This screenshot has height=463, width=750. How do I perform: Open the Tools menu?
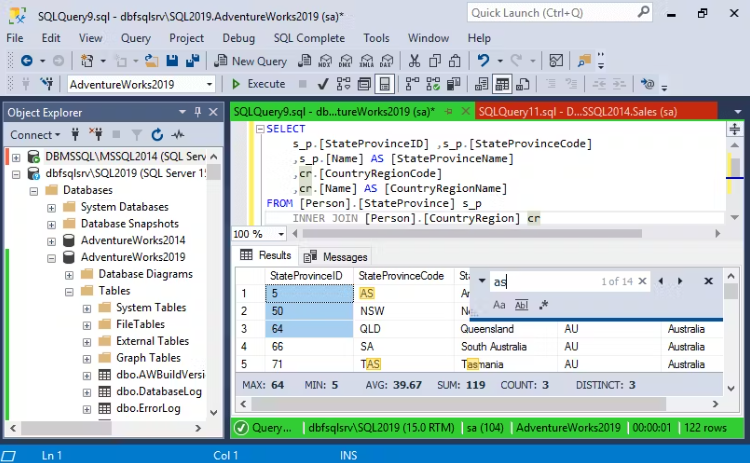[x=376, y=38]
